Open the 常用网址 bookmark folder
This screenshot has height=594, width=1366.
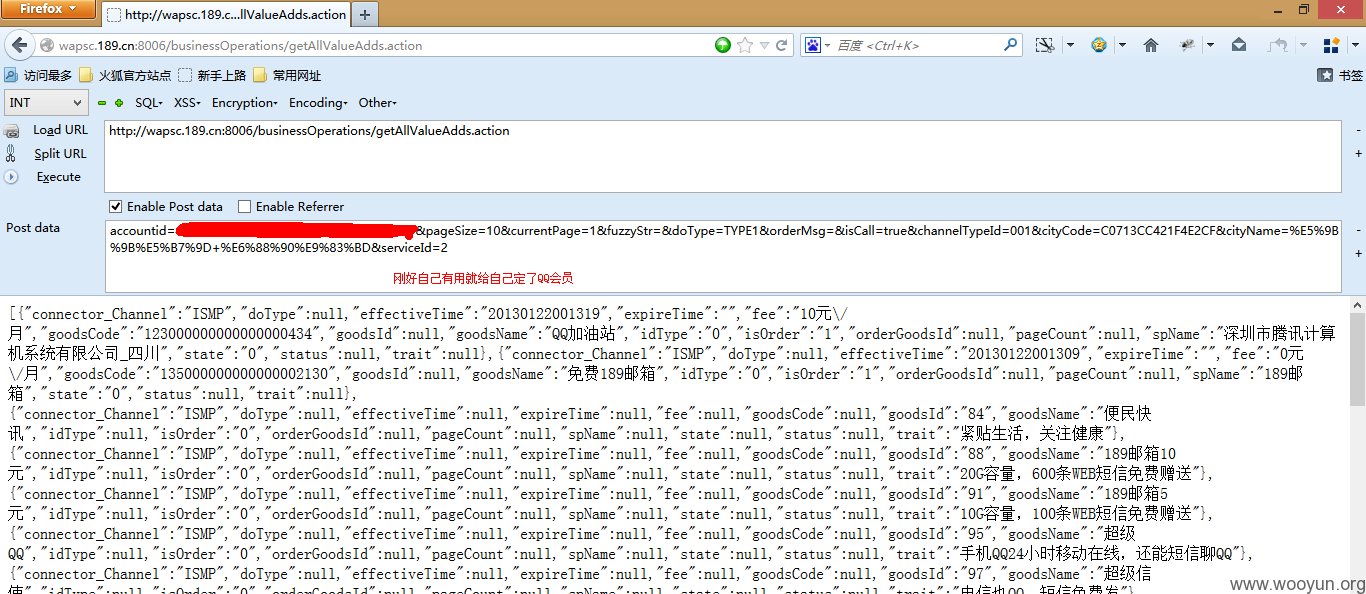[287, 75]
